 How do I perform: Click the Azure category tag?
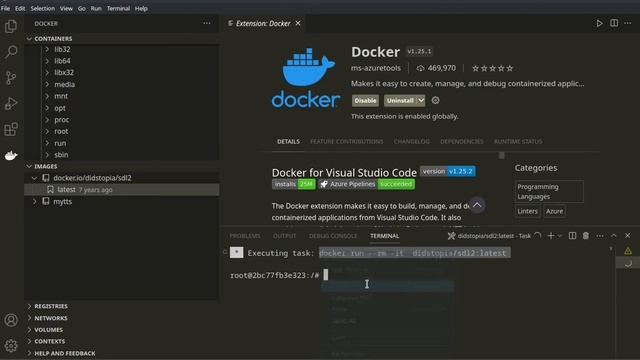554,211
